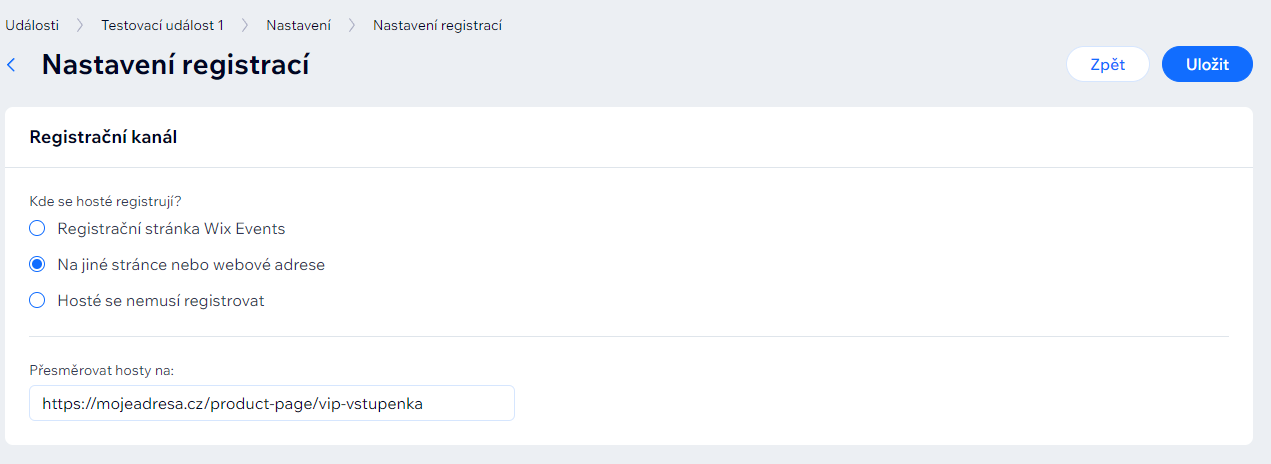Open the Události breadcrumb link
1271x464 pixels.
click(31, 25)
